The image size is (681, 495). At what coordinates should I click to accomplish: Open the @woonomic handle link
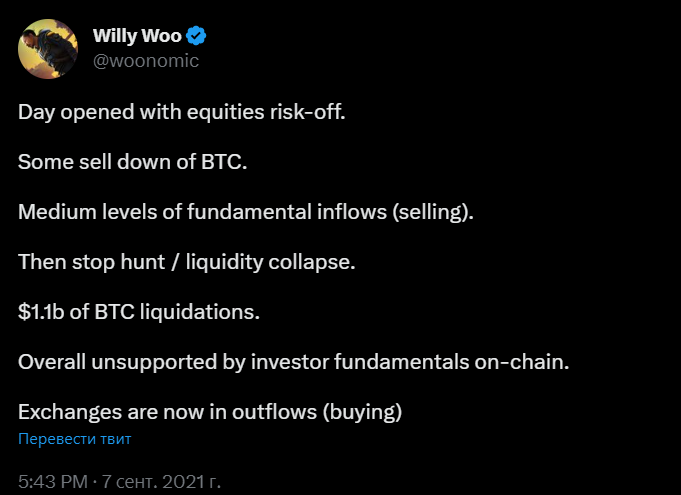146,61
